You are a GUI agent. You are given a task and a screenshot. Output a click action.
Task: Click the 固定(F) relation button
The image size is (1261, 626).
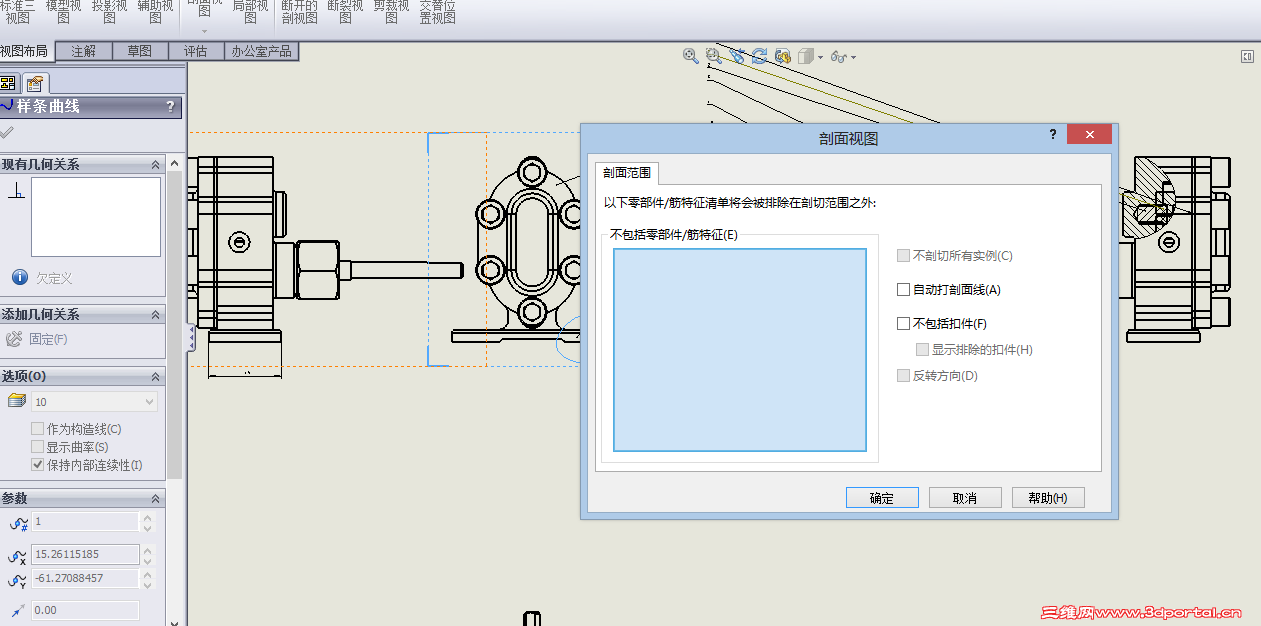(x=37, y=340)
